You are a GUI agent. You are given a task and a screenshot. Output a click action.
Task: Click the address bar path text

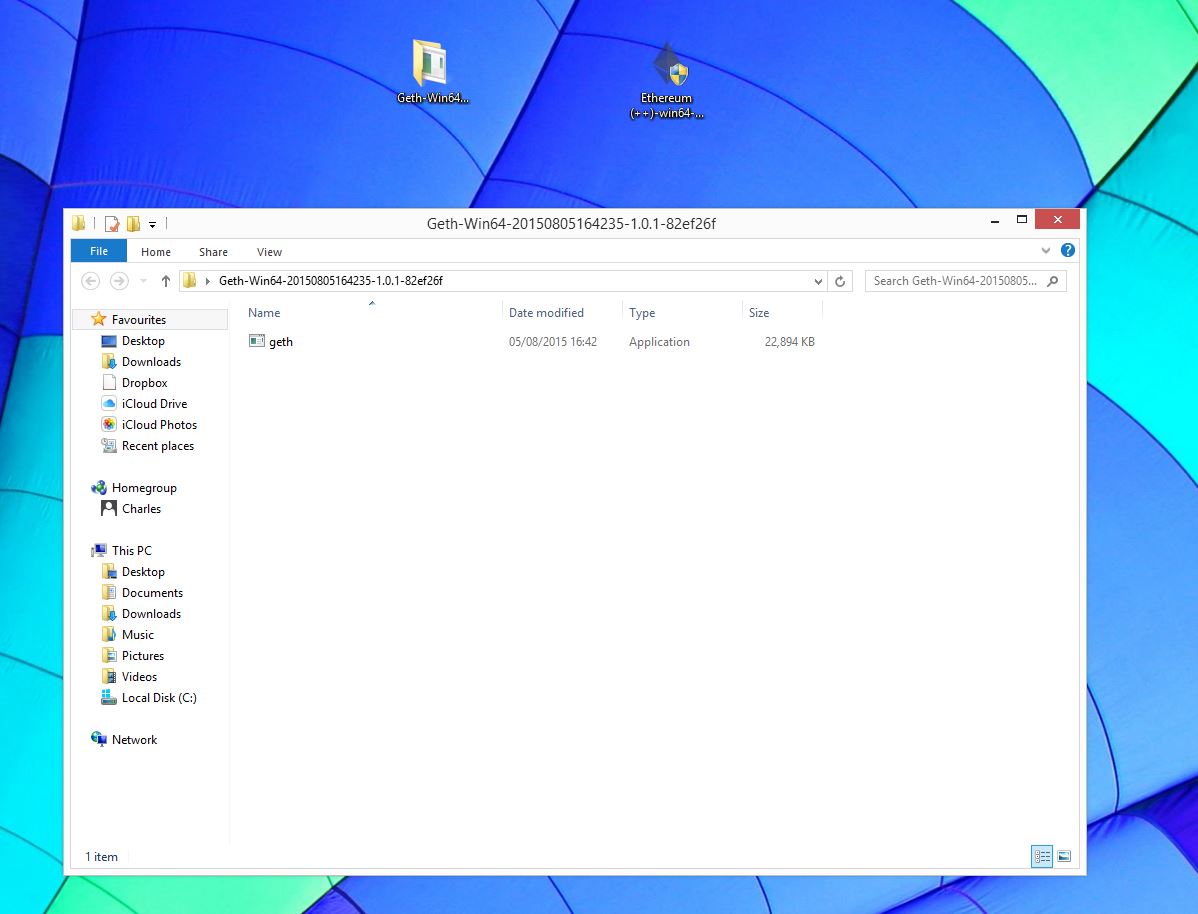pyautogui.click(x=331, y=280)
